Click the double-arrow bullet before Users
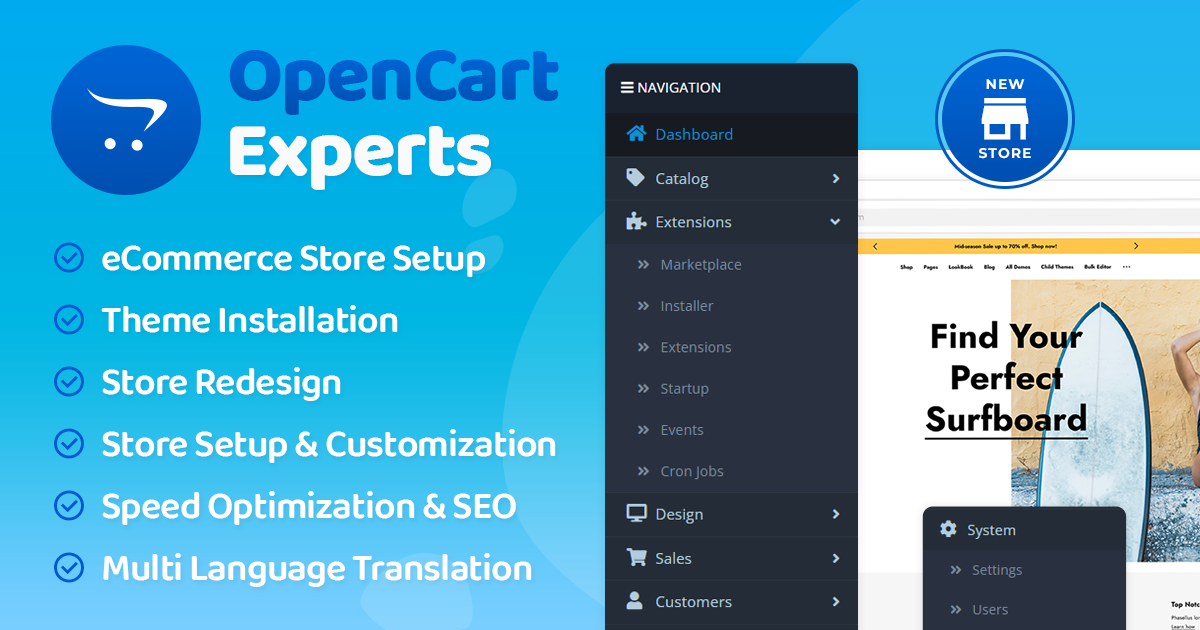Screen dimensions: 1200x630 [955, 609]
